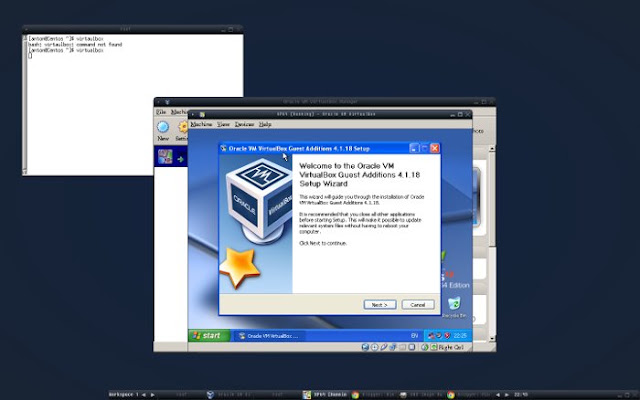Select the XP virtual machine list entry

coord(171,157)
